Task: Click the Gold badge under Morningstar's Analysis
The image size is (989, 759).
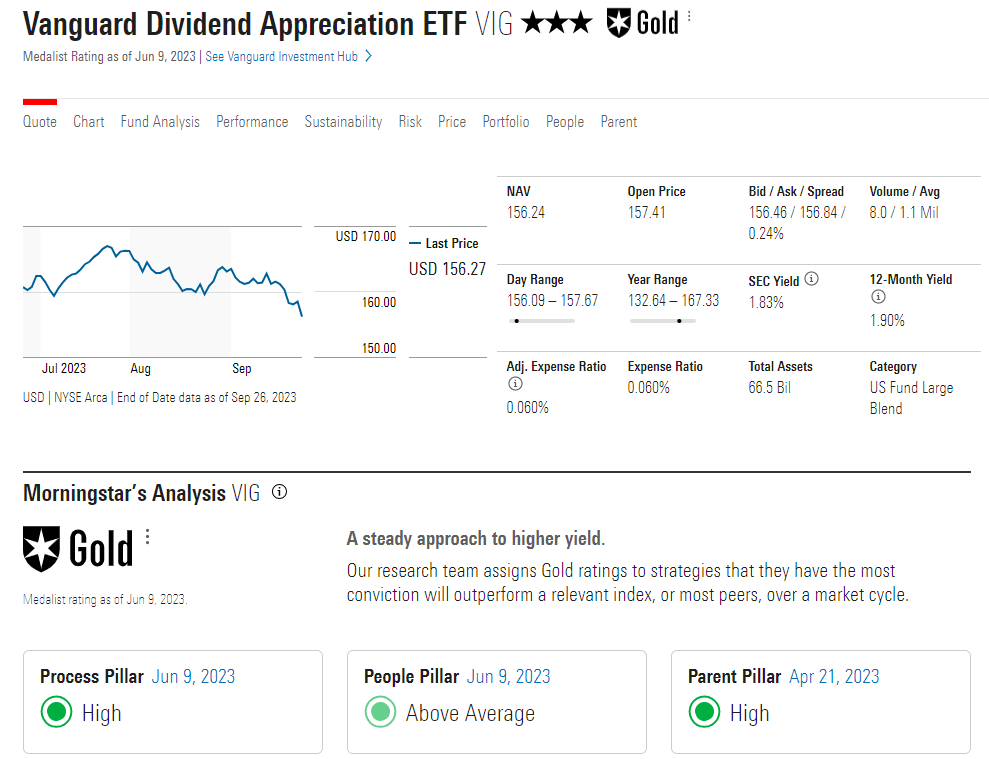Action: (40, 548)
